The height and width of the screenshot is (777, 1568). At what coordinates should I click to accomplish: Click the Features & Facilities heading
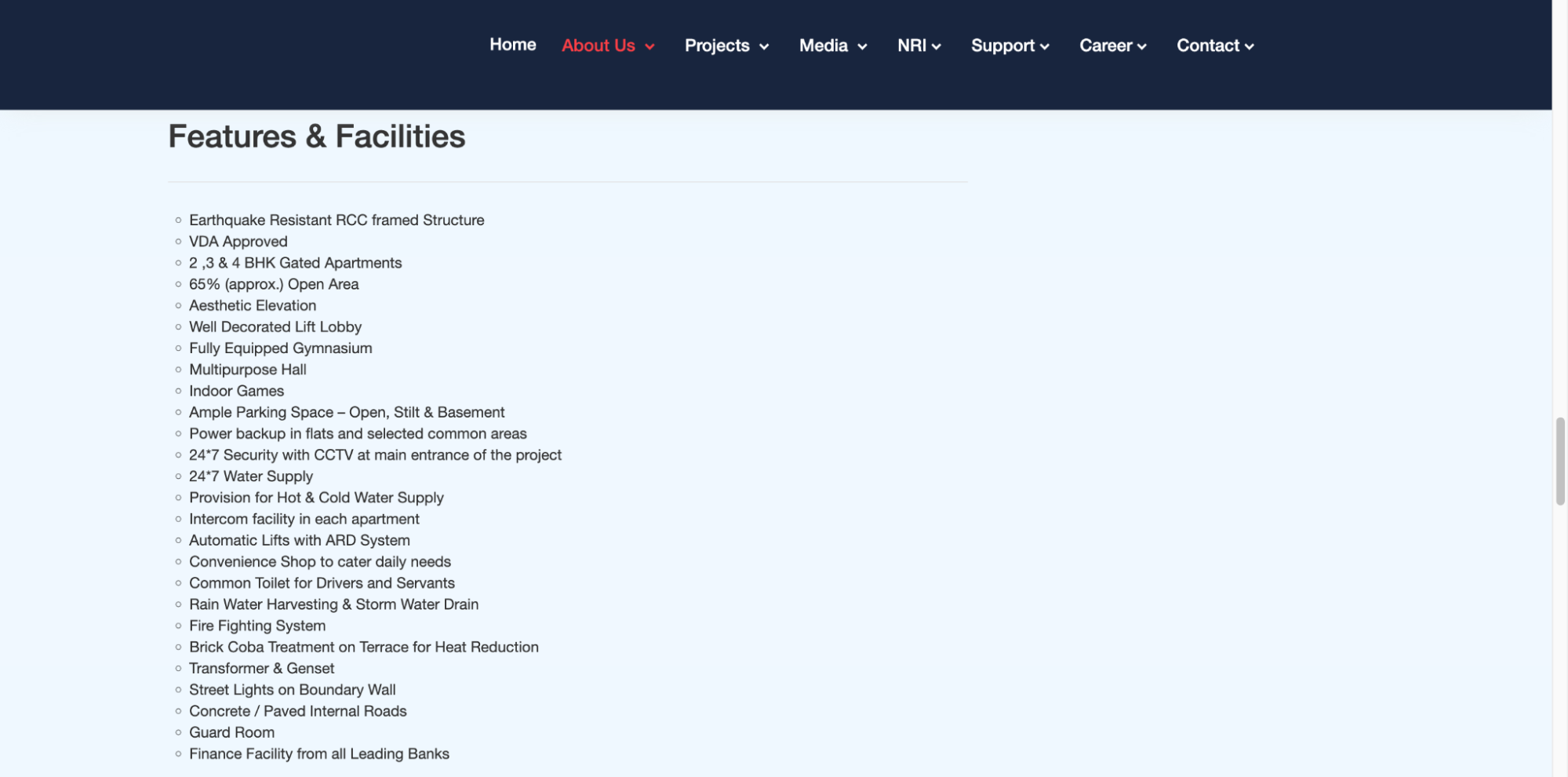[316, 137]
